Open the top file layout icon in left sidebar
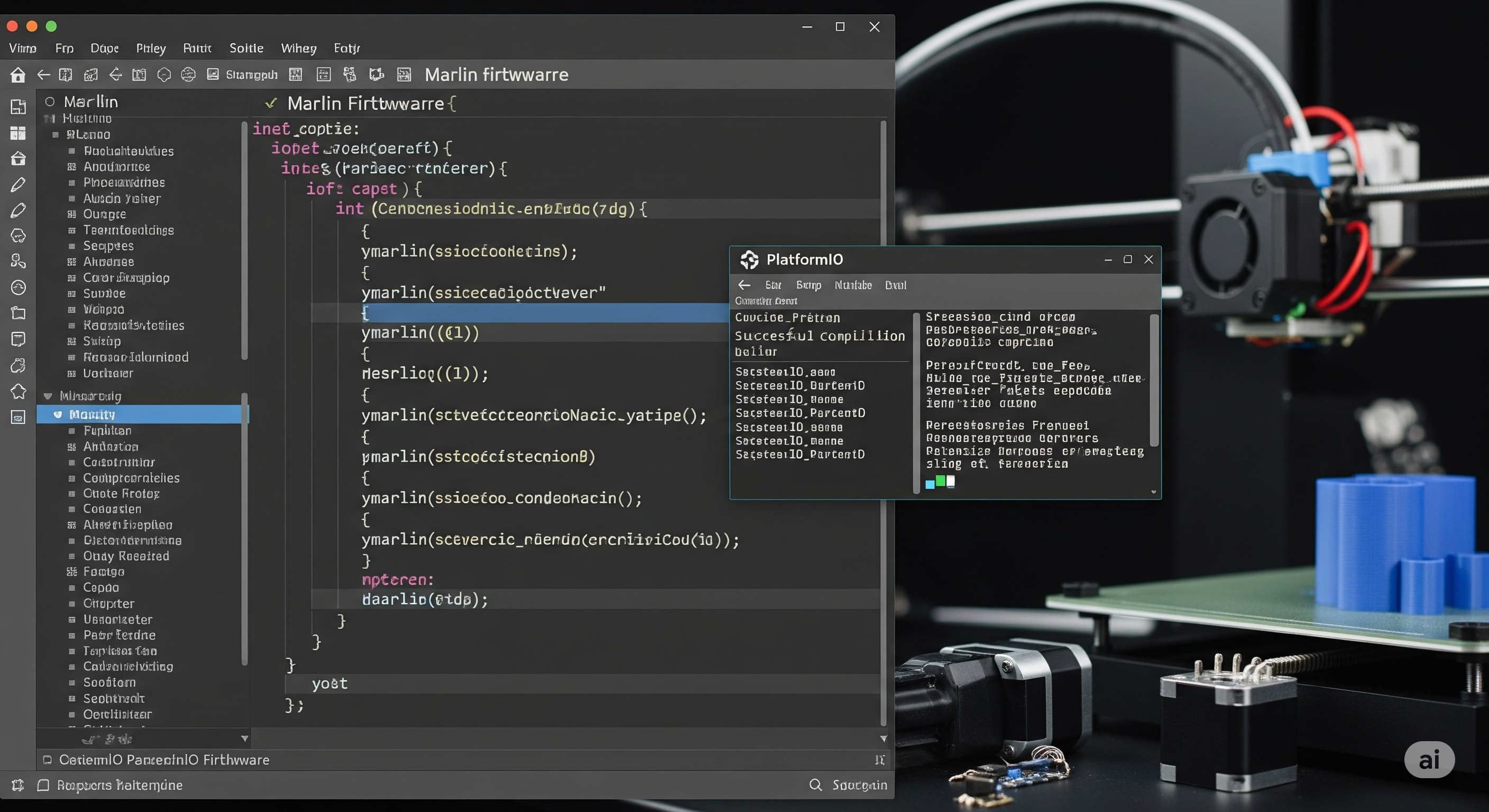The image size is (1489, 812). [x=18, y=106]
